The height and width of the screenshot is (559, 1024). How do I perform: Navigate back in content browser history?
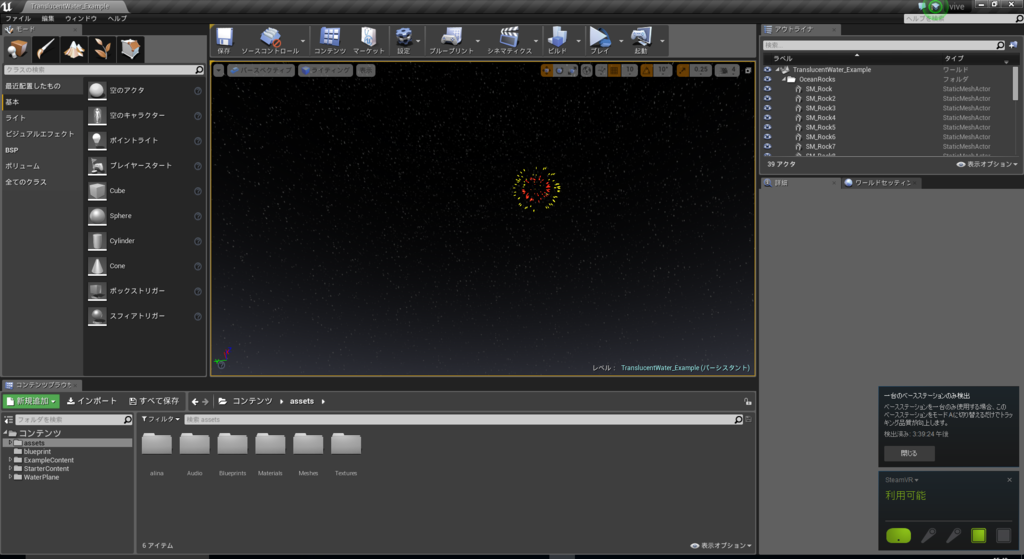(195, 402)
